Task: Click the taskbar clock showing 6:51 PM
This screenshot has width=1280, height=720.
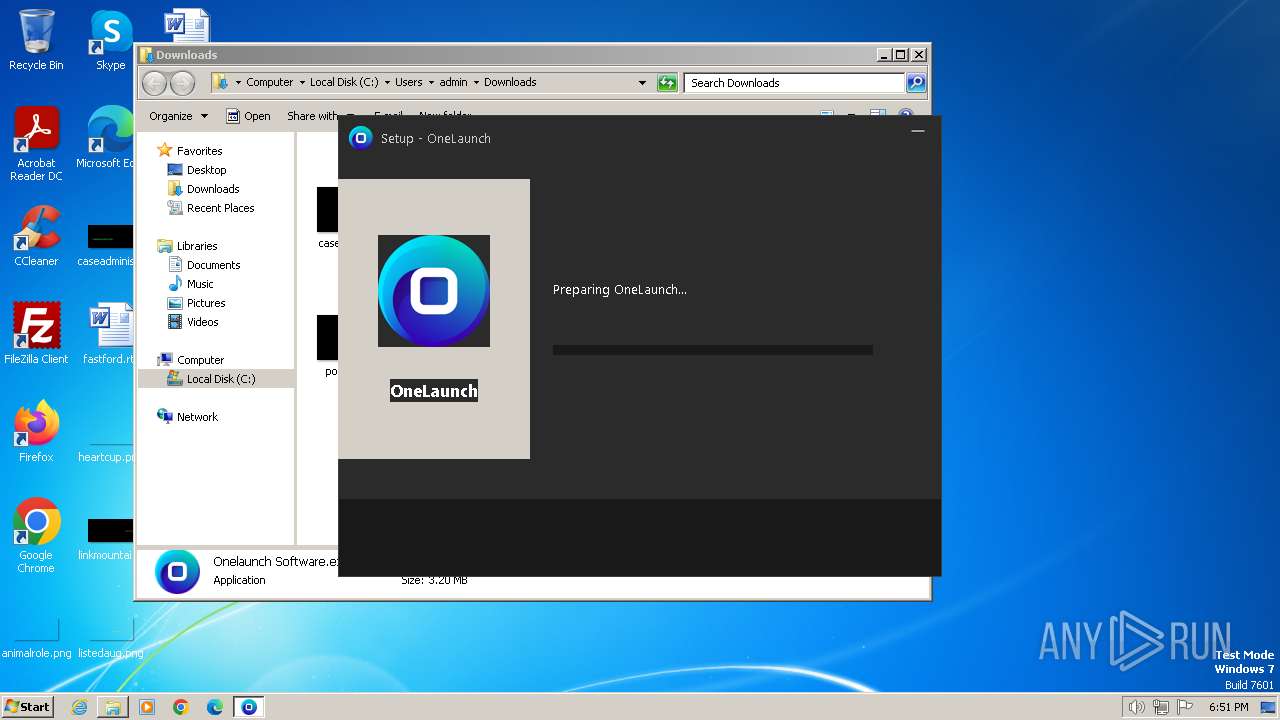Action: pyautogui.click(x=1229, y=707)
